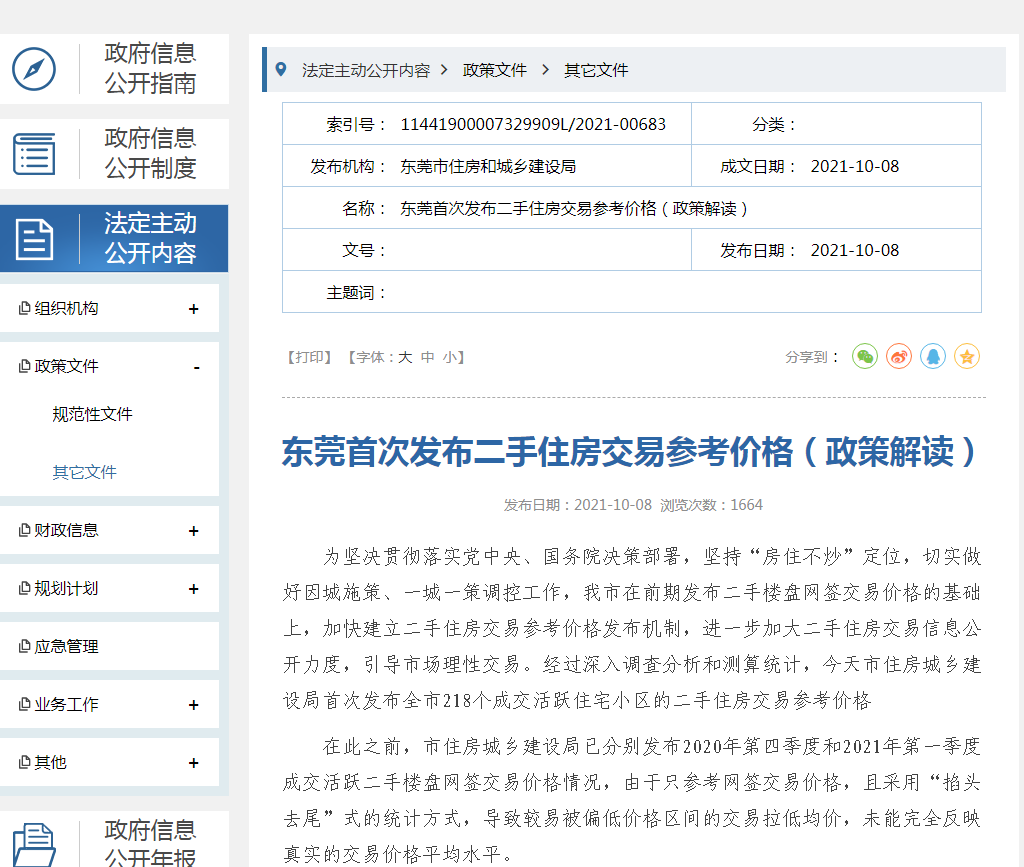The width and height of the screenshot is (1024, 867).
Task: Click the 主题词 field label
Action: [x=356, y=292]
